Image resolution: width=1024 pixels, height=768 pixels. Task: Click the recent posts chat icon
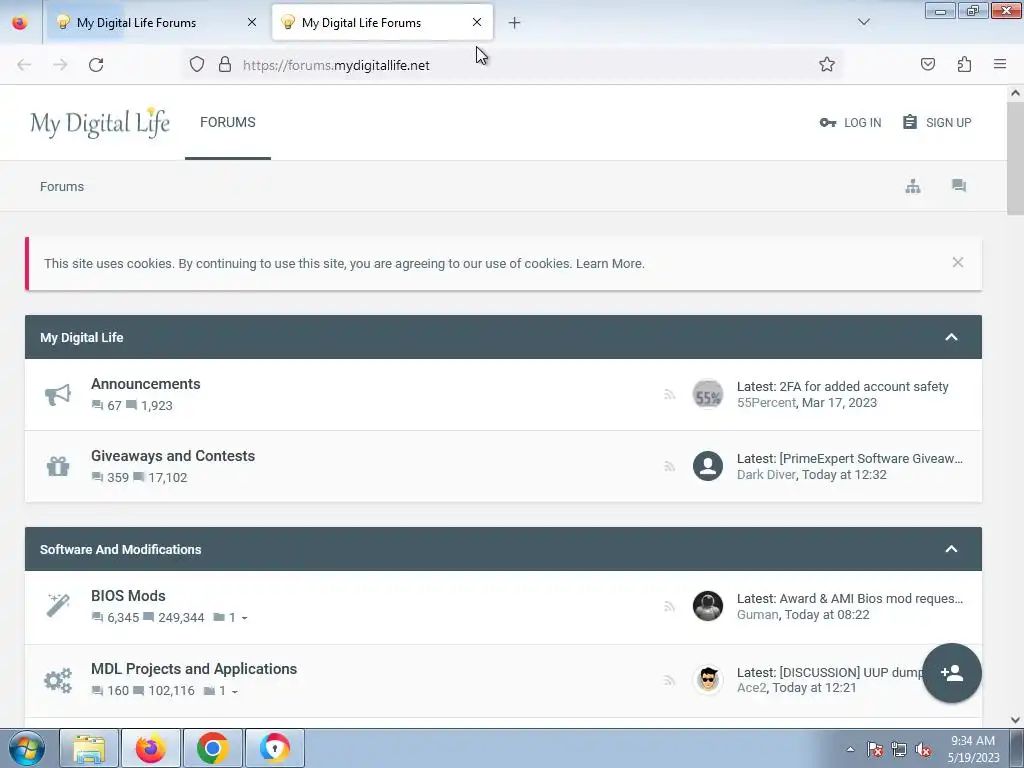[959, 186]
